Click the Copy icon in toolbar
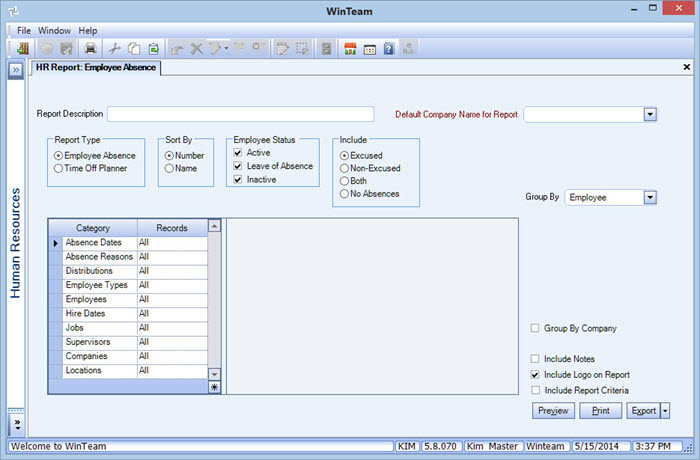Image resolution: width=700 pixels, height=460 pixels. pyautogui.click(x=134, y=49)
